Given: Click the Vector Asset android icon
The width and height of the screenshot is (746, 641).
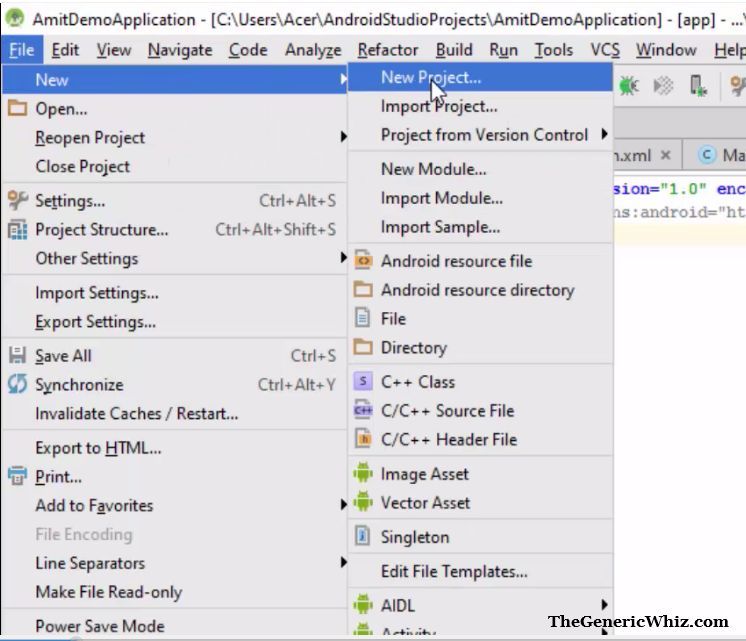Looking at the screenshot, I should 363,502.
